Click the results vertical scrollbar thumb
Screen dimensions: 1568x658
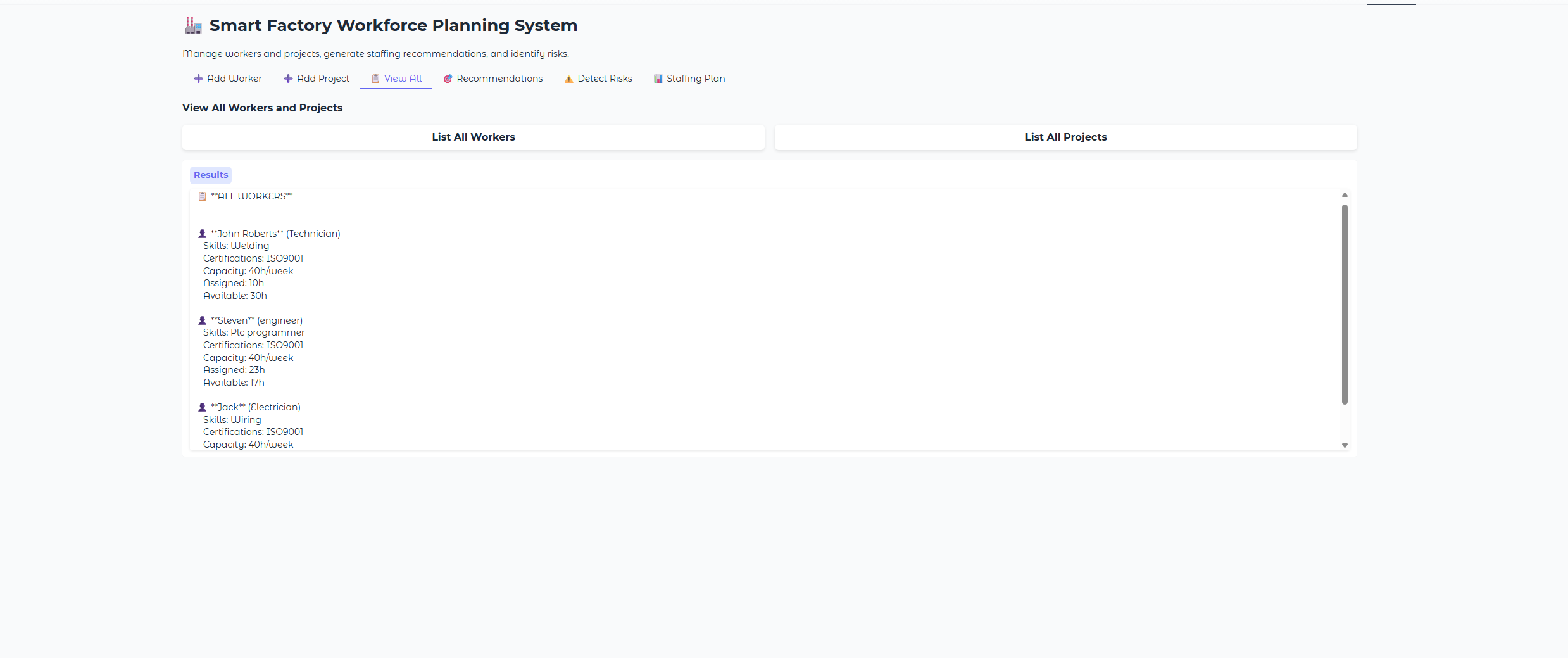(1345, 304)
